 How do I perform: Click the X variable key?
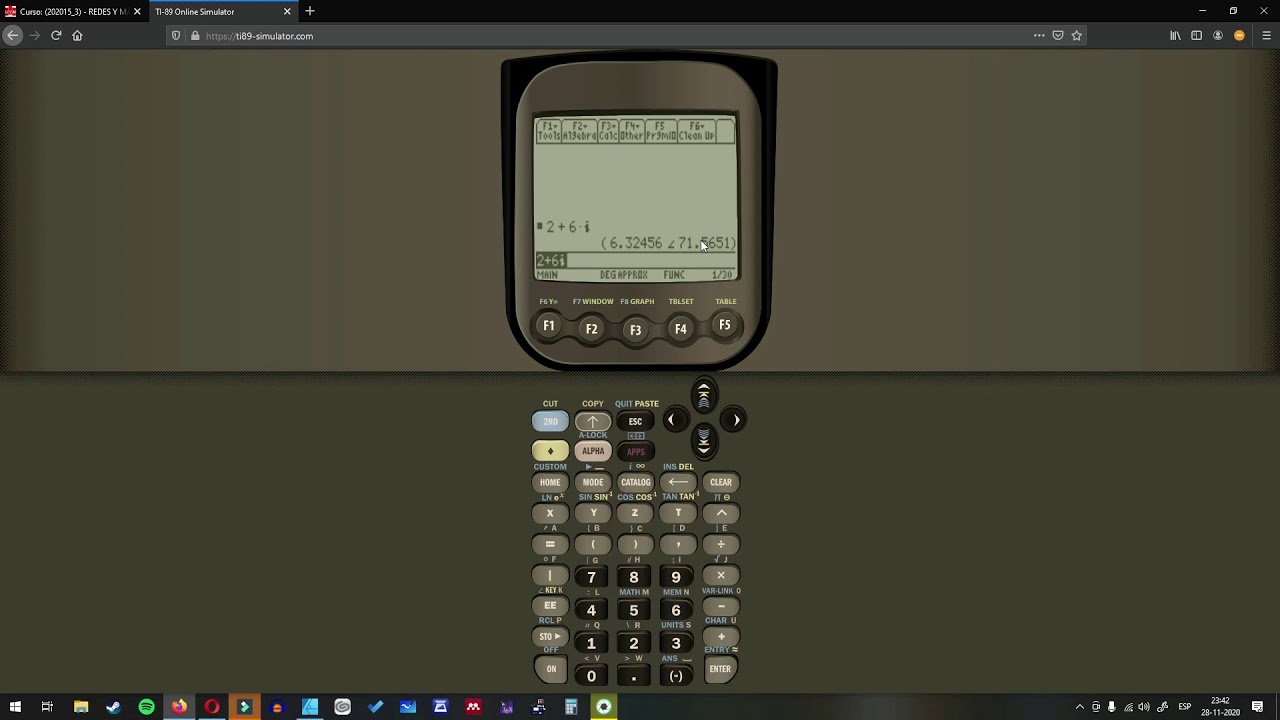550,513
